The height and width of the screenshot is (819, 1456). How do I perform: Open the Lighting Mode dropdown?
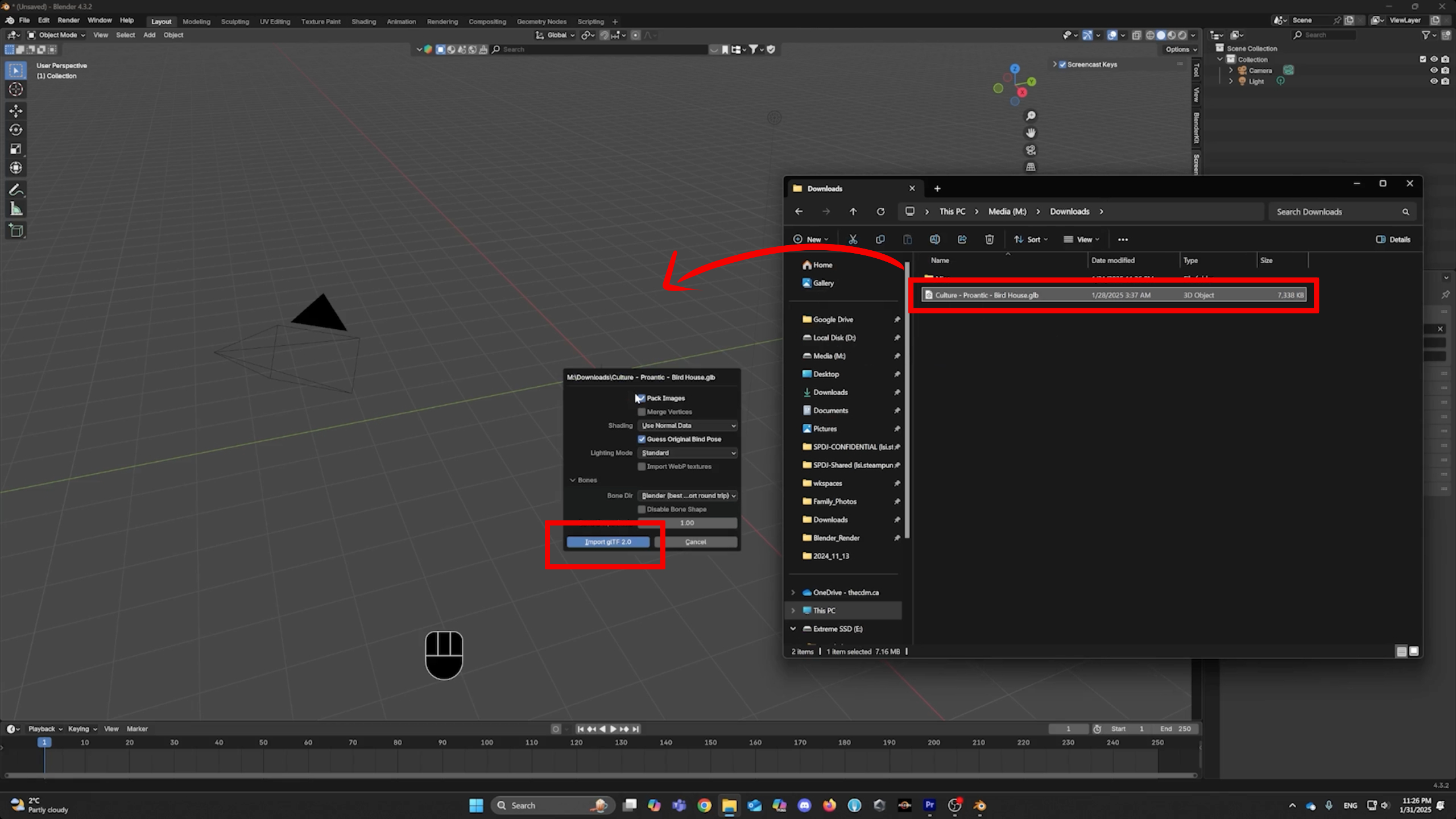click(x=686, y=453)
